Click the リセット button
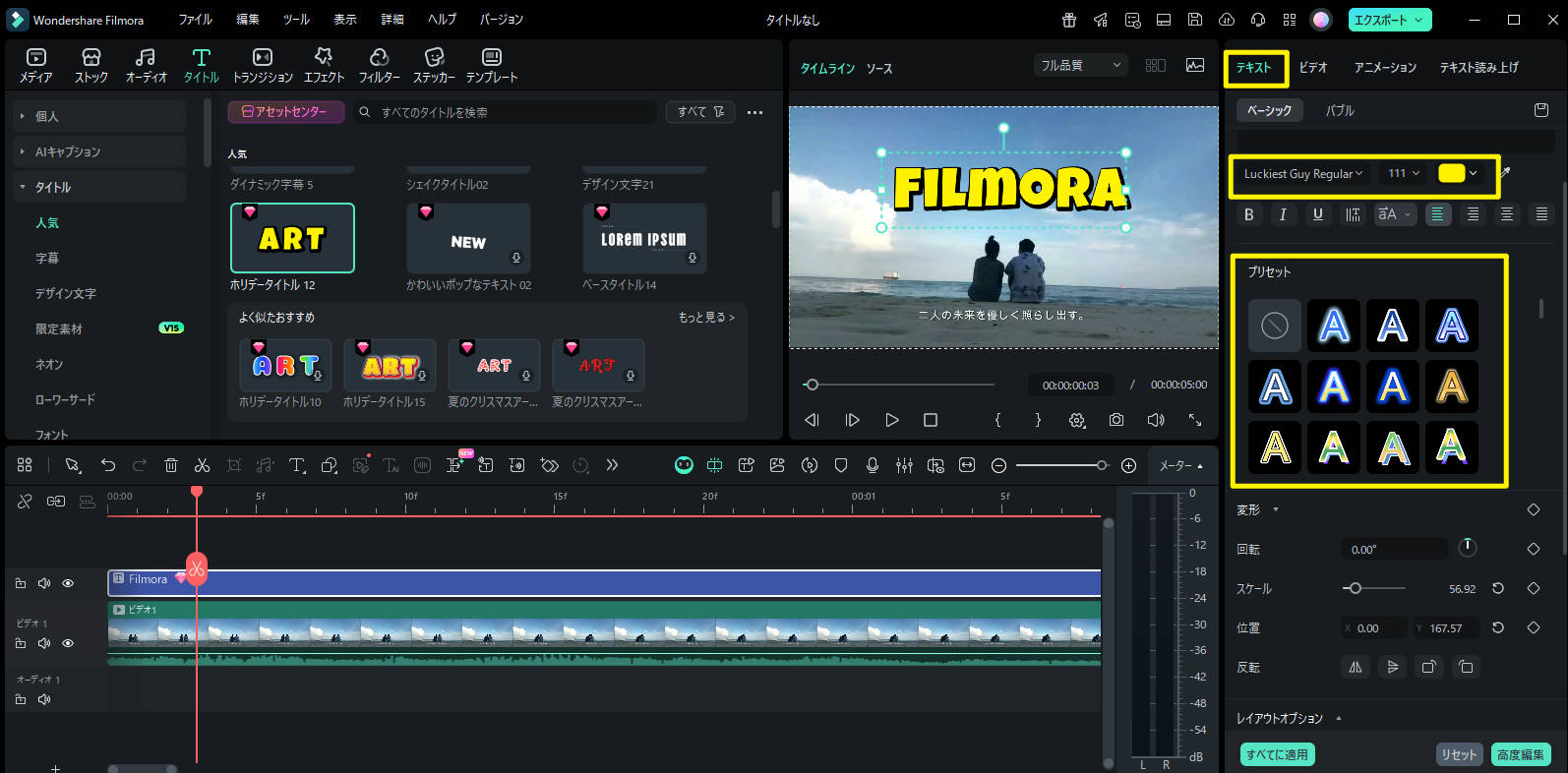Viewport: 1568px width, 773px height. (x=1459, y=754)
